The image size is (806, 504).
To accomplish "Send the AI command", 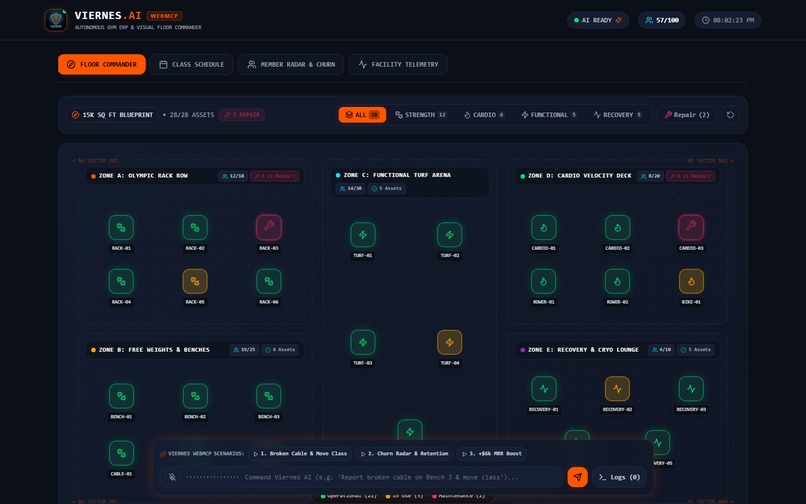I will point(577,477).
